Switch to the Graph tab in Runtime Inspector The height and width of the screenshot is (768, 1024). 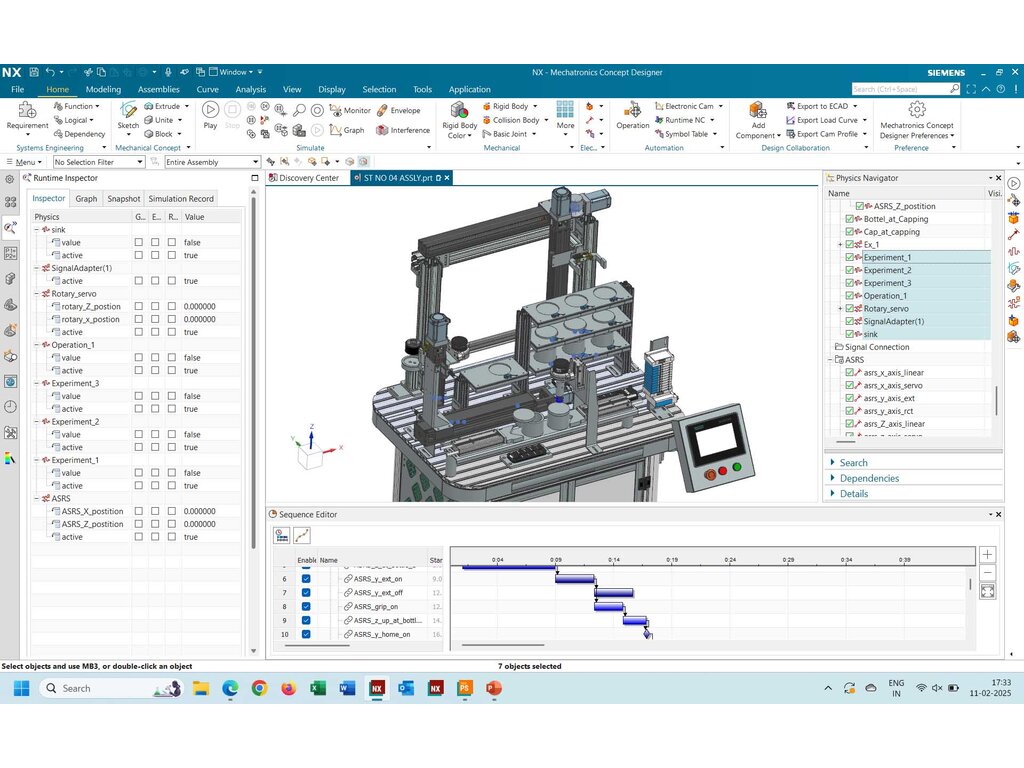click(86, 199)
